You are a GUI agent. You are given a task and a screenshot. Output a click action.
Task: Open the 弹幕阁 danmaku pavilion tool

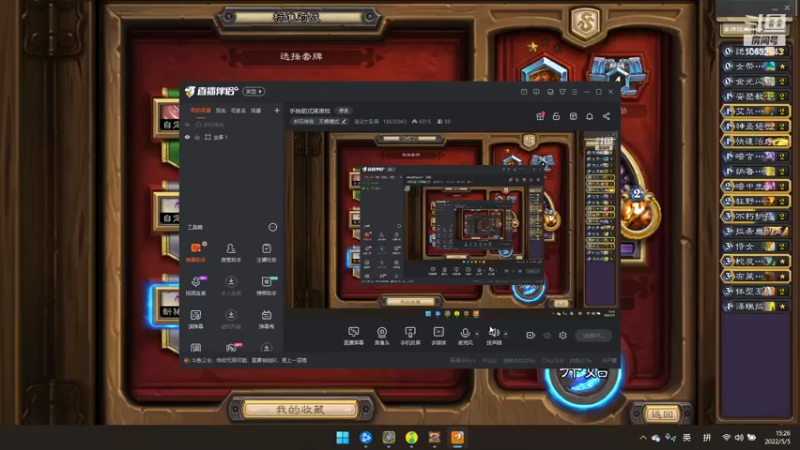[x=266, y=319]
